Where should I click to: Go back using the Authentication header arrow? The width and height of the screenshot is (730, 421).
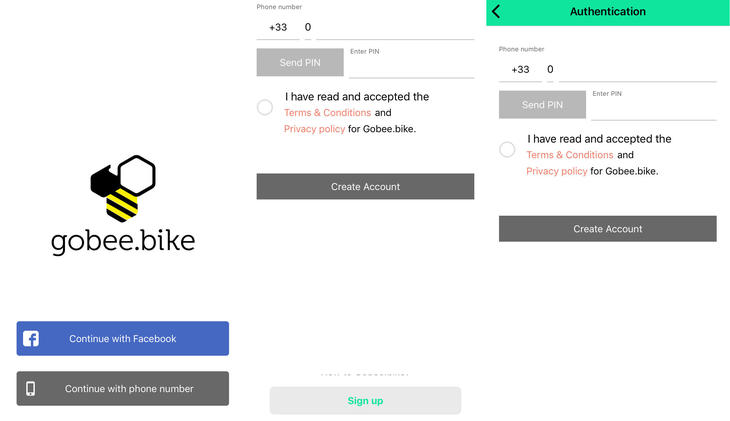point(497,12)
